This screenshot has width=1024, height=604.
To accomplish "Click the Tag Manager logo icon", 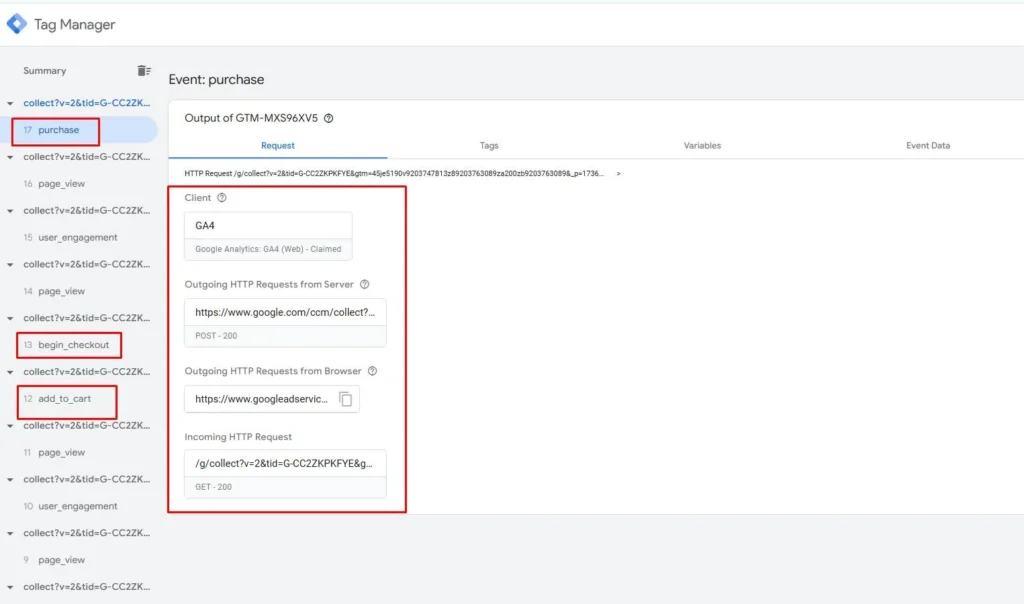I will 17,24.
